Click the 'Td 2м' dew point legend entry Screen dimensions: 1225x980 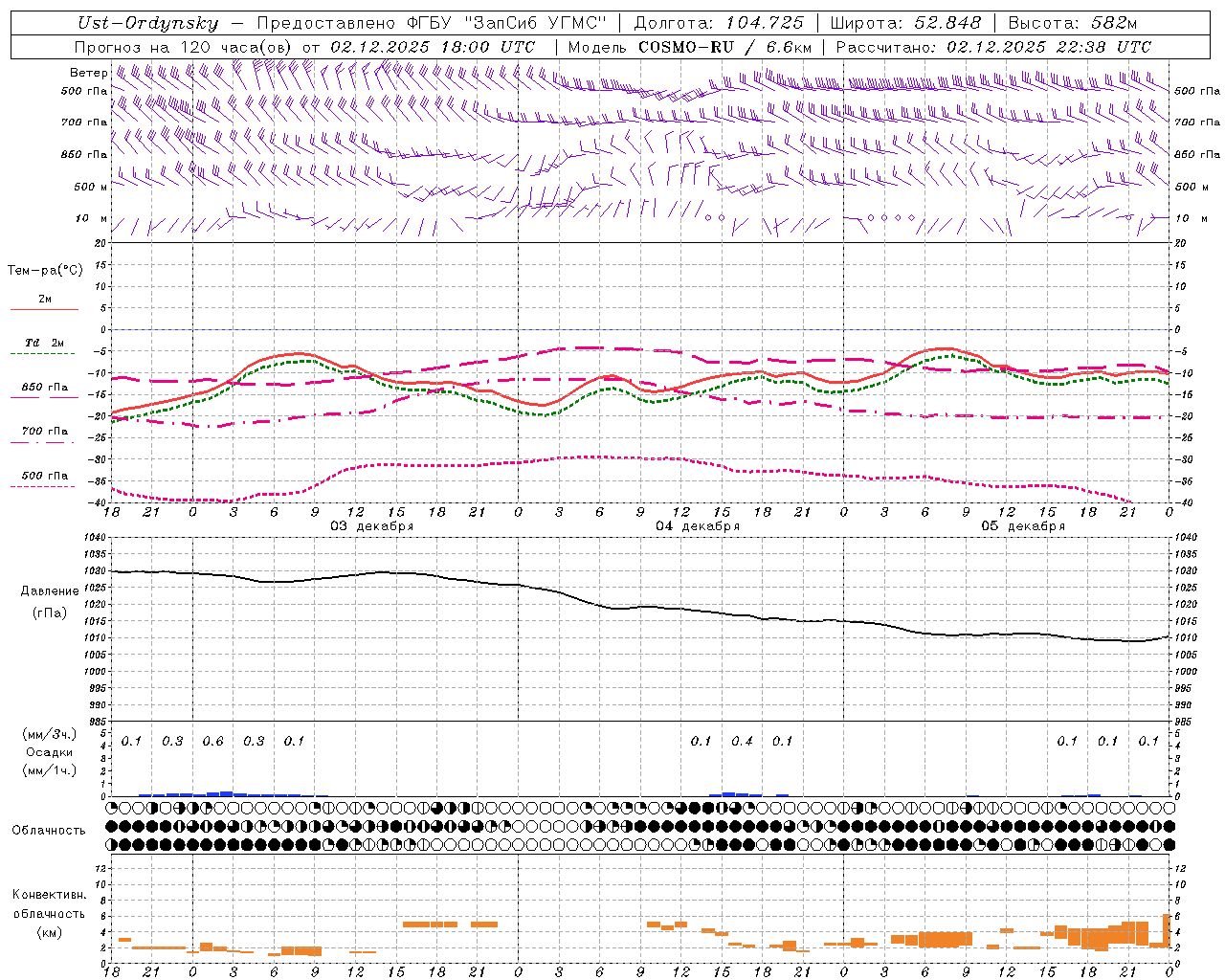click(x=45, y=343)
